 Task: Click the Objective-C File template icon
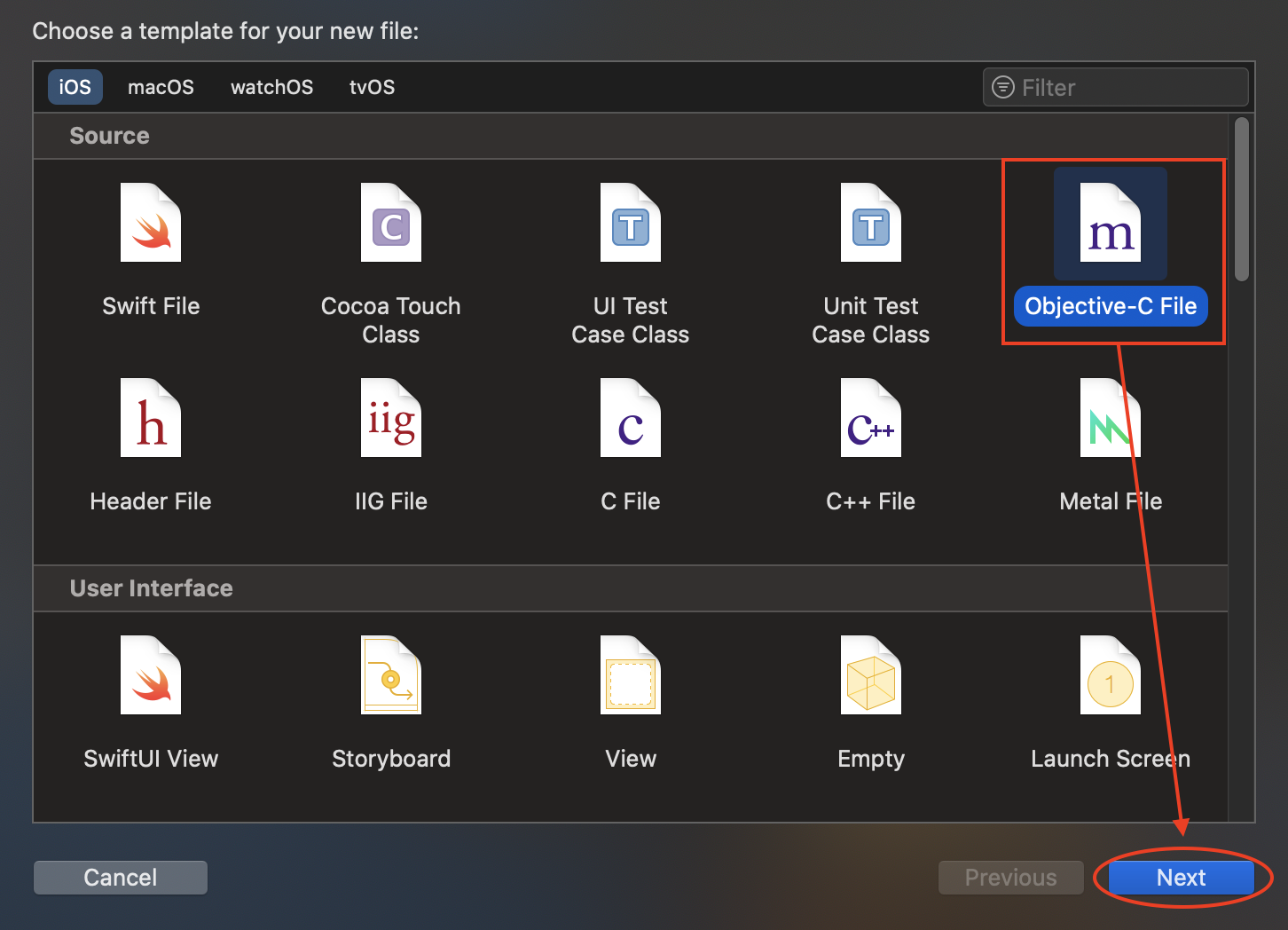click(x=1111, y=223)
